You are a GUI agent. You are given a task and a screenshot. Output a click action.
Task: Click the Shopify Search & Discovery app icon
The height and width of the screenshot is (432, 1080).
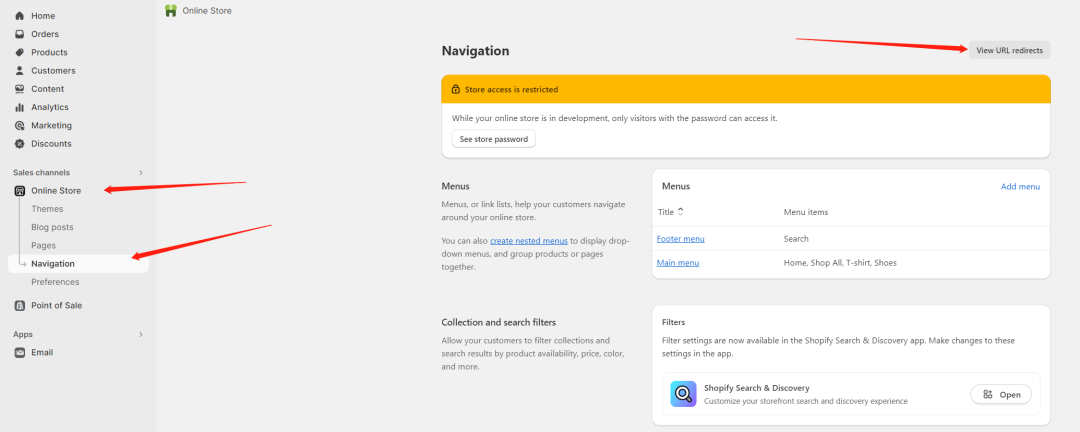pos(683,394)
